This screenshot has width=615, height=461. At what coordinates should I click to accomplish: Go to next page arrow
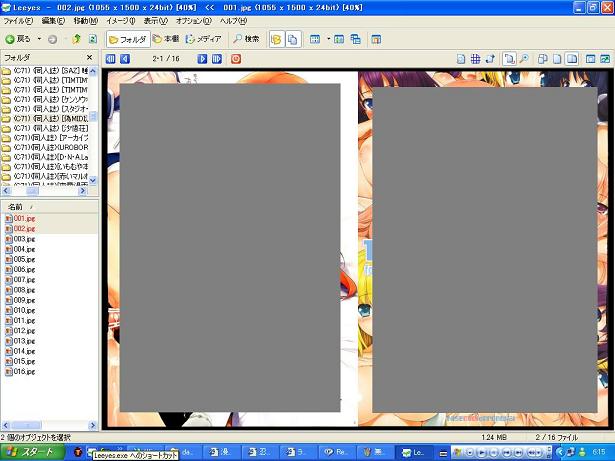point(202,59)
